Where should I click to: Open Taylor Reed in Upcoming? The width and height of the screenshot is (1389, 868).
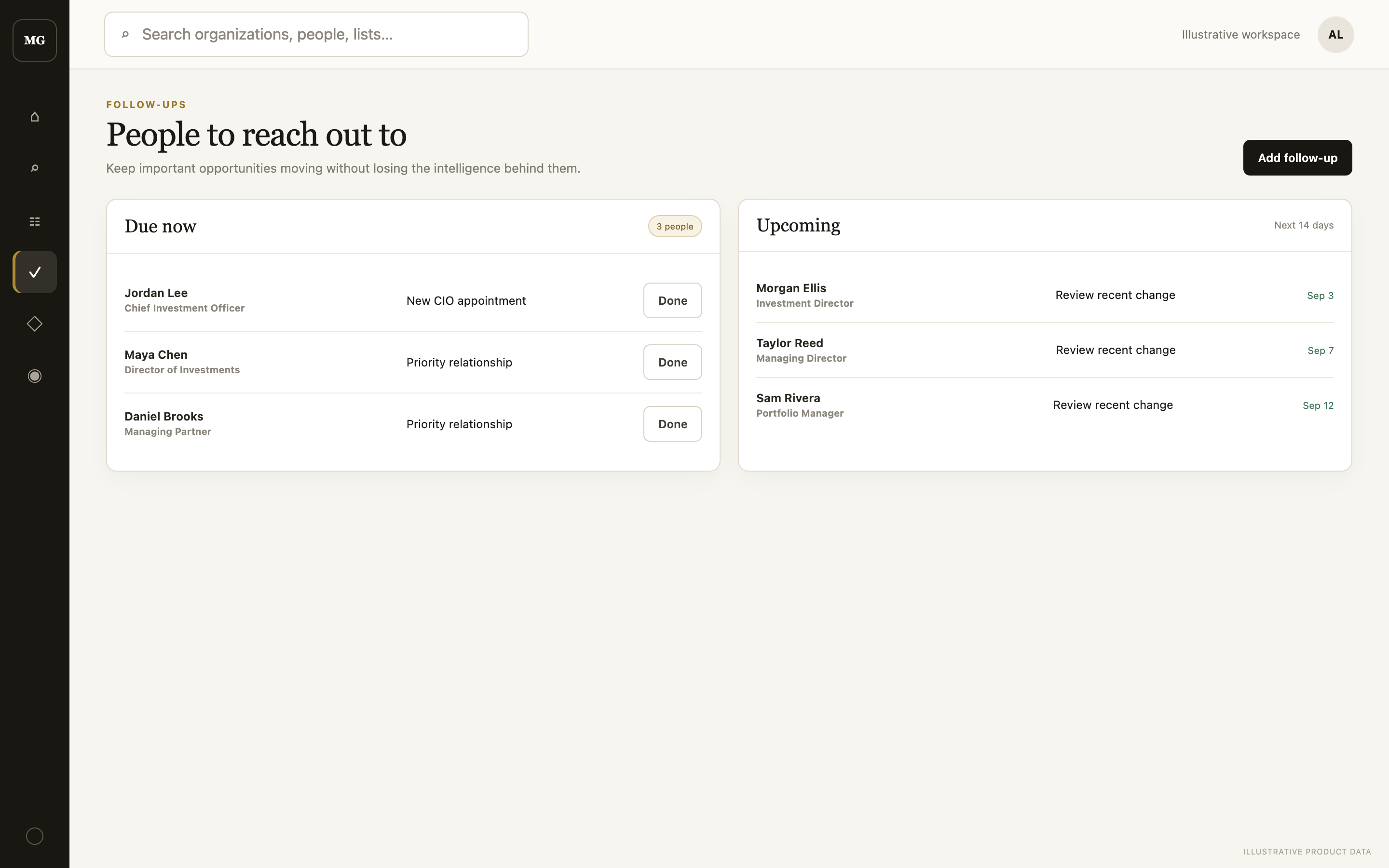(789, 343)
